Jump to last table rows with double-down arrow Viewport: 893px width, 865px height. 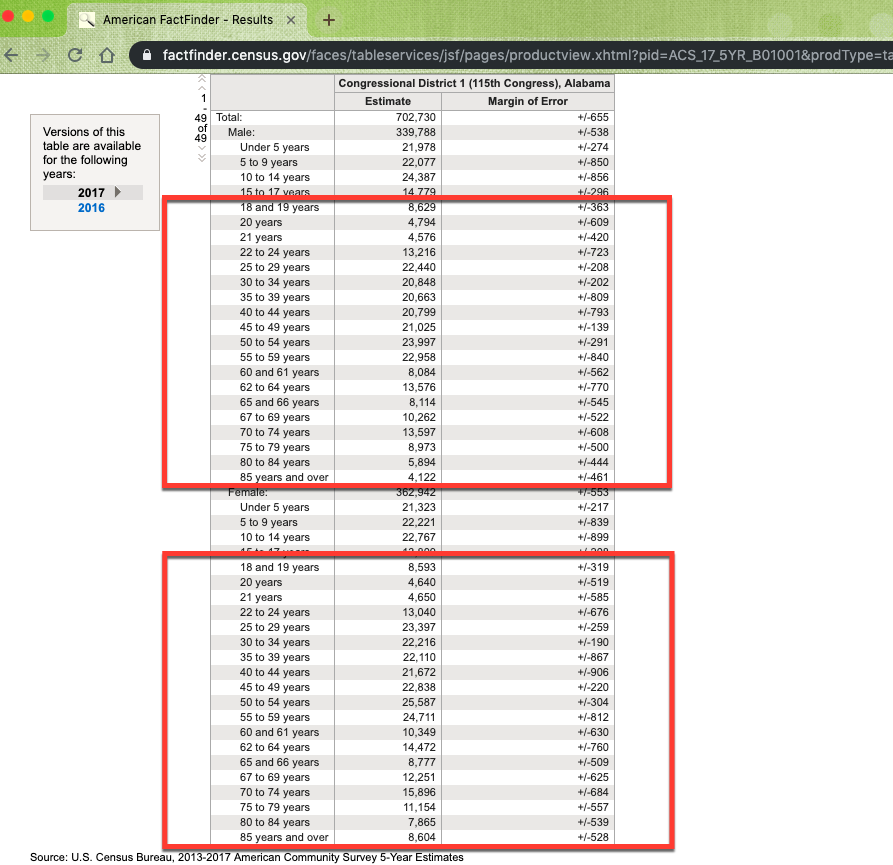point(202,156)
